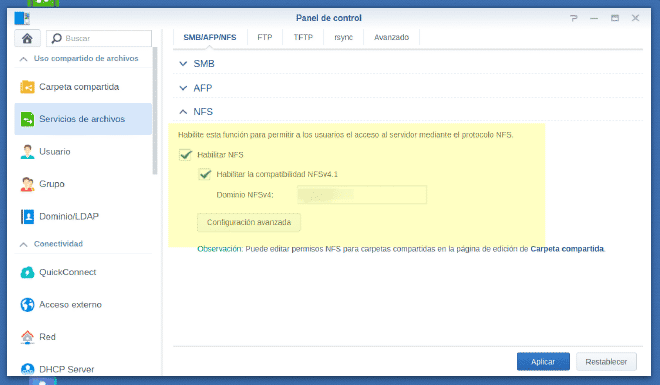Click the 'Observación' note label
The image size is (660, 385).
(219, 249)
